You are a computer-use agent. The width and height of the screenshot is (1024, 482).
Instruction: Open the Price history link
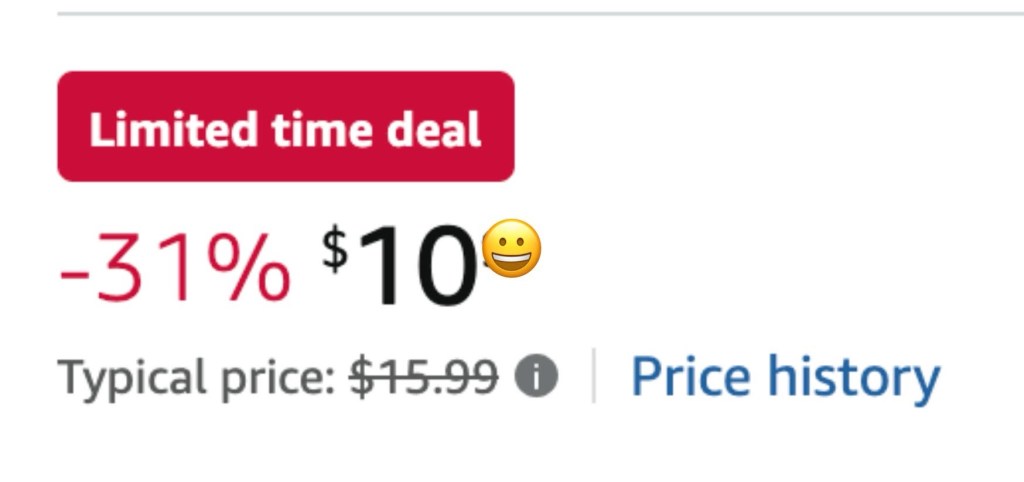pyautogui.click(x=785, y=377)
